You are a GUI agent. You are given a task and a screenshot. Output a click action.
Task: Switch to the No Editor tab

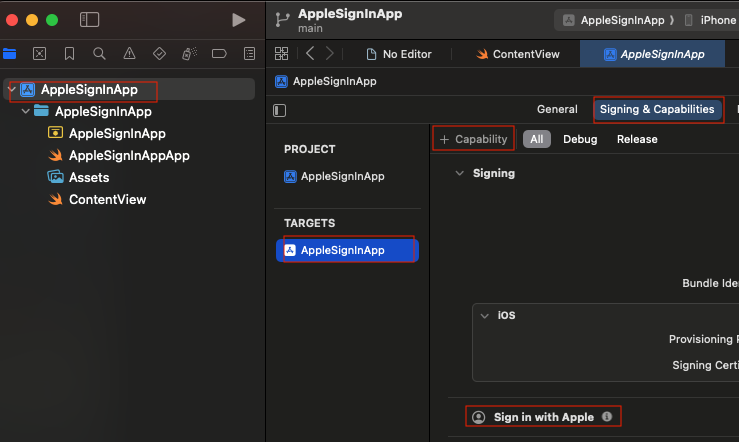(x=399, y=54)
